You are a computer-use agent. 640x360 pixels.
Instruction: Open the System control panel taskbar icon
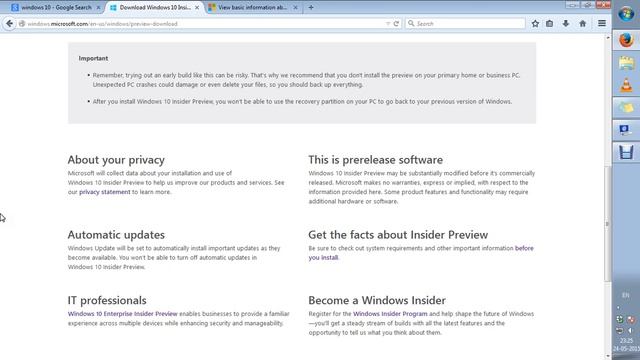click(x=626, y=130)
